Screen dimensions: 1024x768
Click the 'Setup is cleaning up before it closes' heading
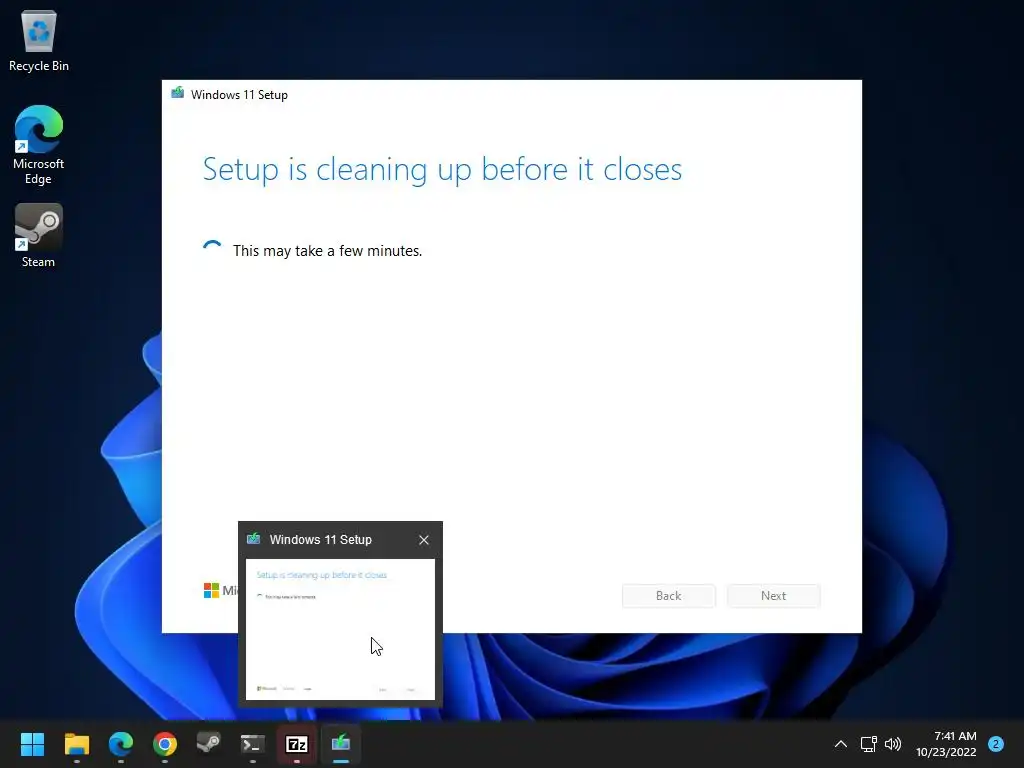[x=442, y=169]
